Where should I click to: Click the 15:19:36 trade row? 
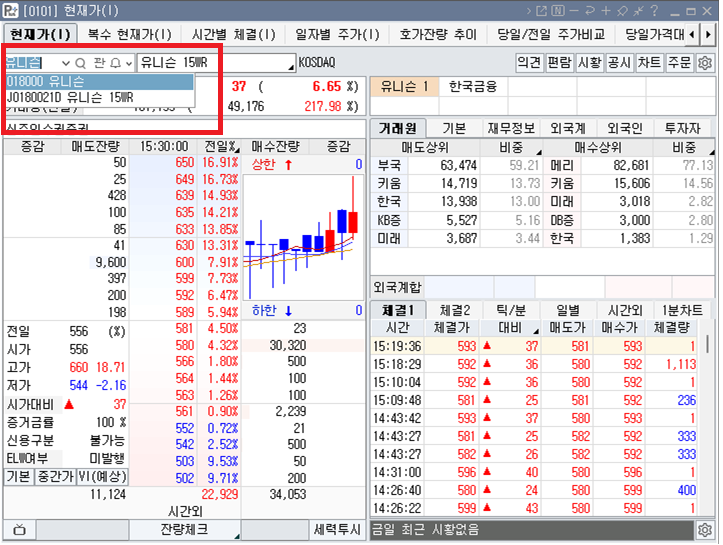(535, 346)
